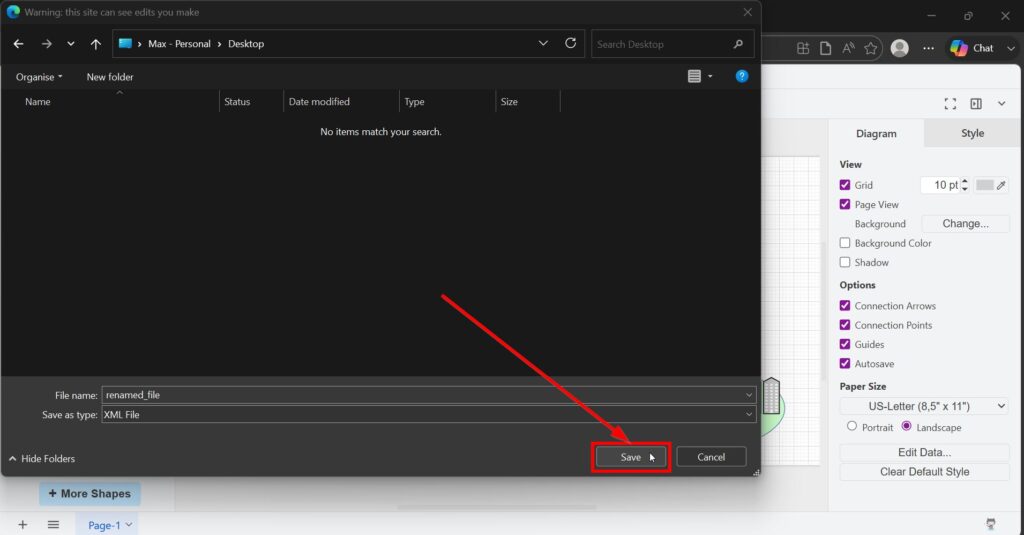Refresh the Desktop folder listing
Screen dimensions: 1024x535
pos(571,43)
